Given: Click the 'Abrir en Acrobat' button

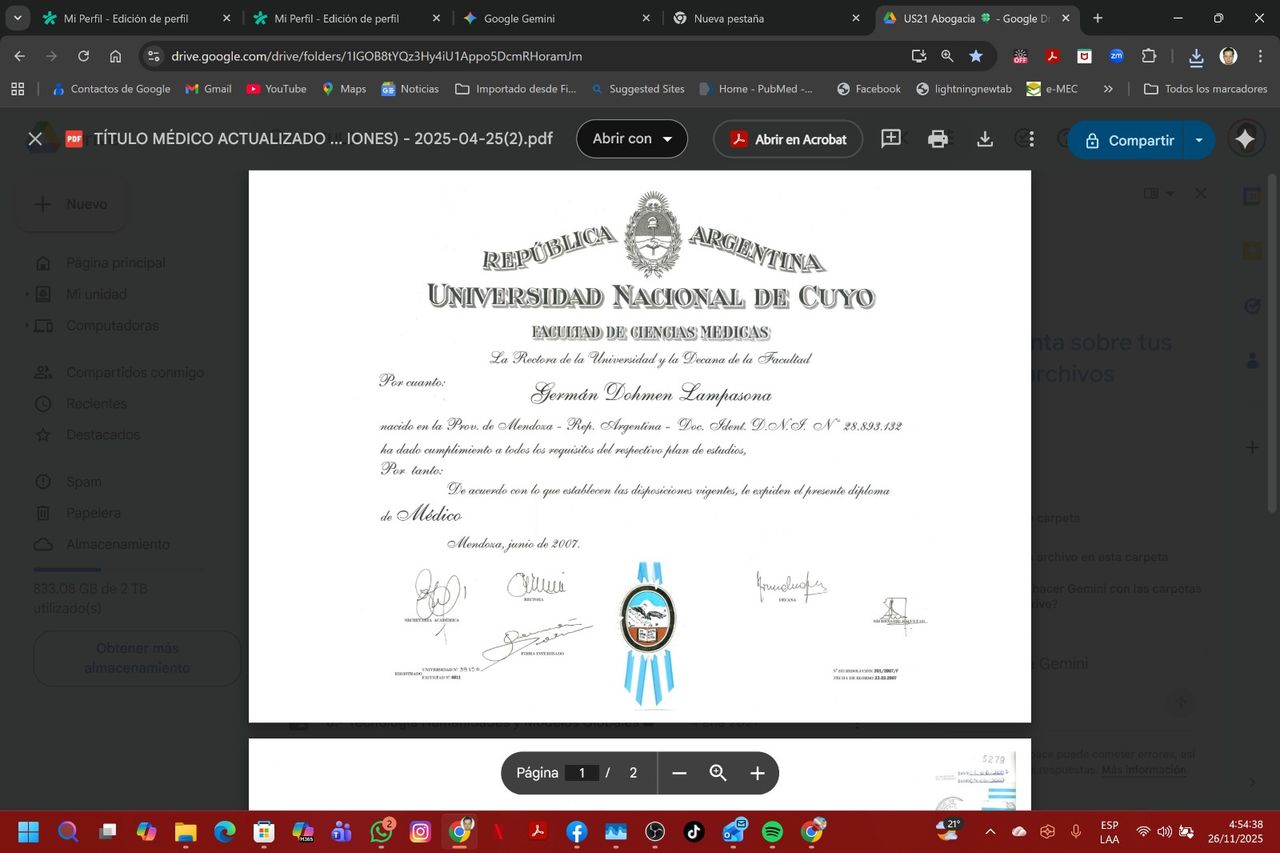Looking at the screenshot, I should pyautogui.click(x=788, y=139).
